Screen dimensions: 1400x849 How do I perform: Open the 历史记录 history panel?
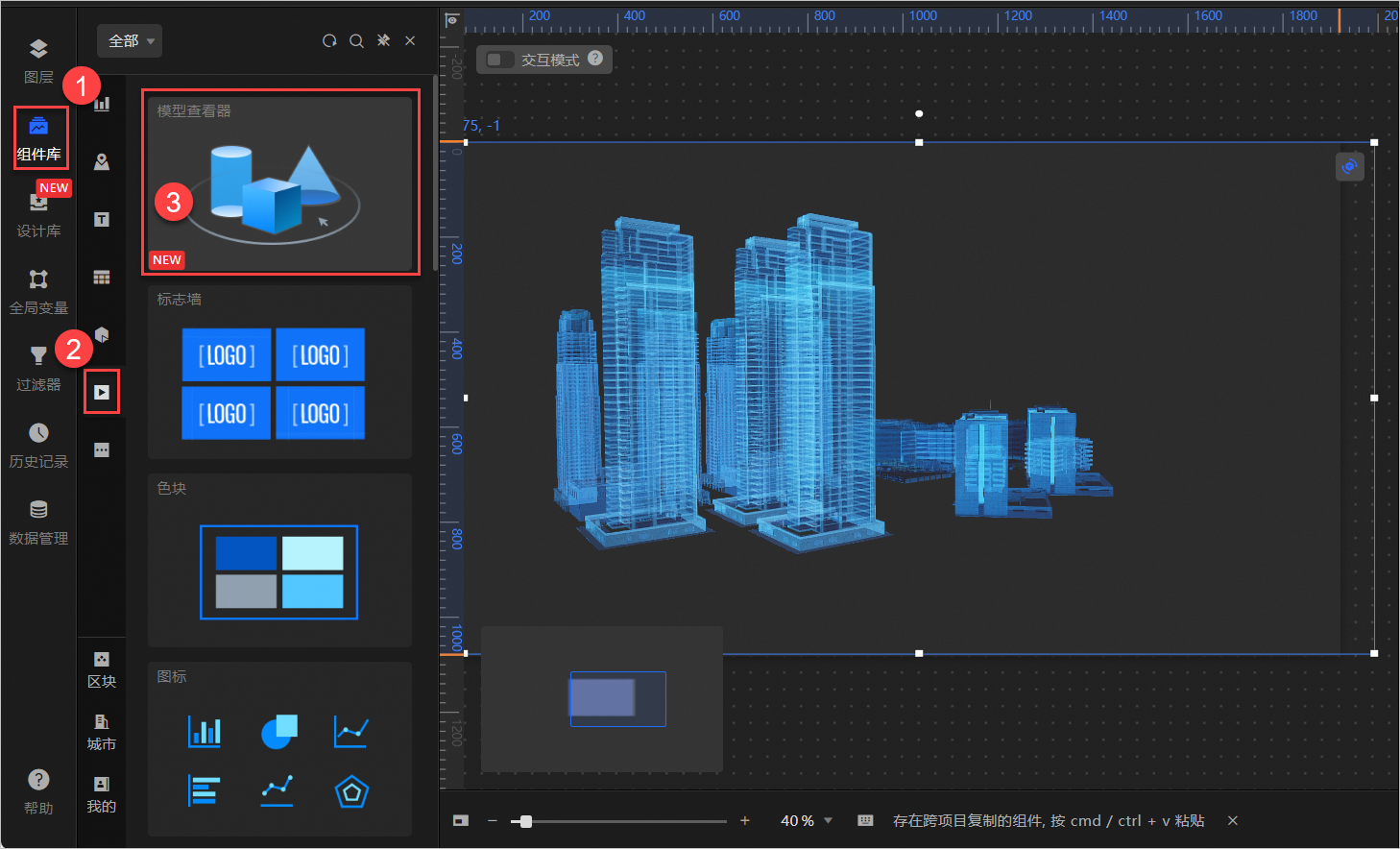pos(38,444)
